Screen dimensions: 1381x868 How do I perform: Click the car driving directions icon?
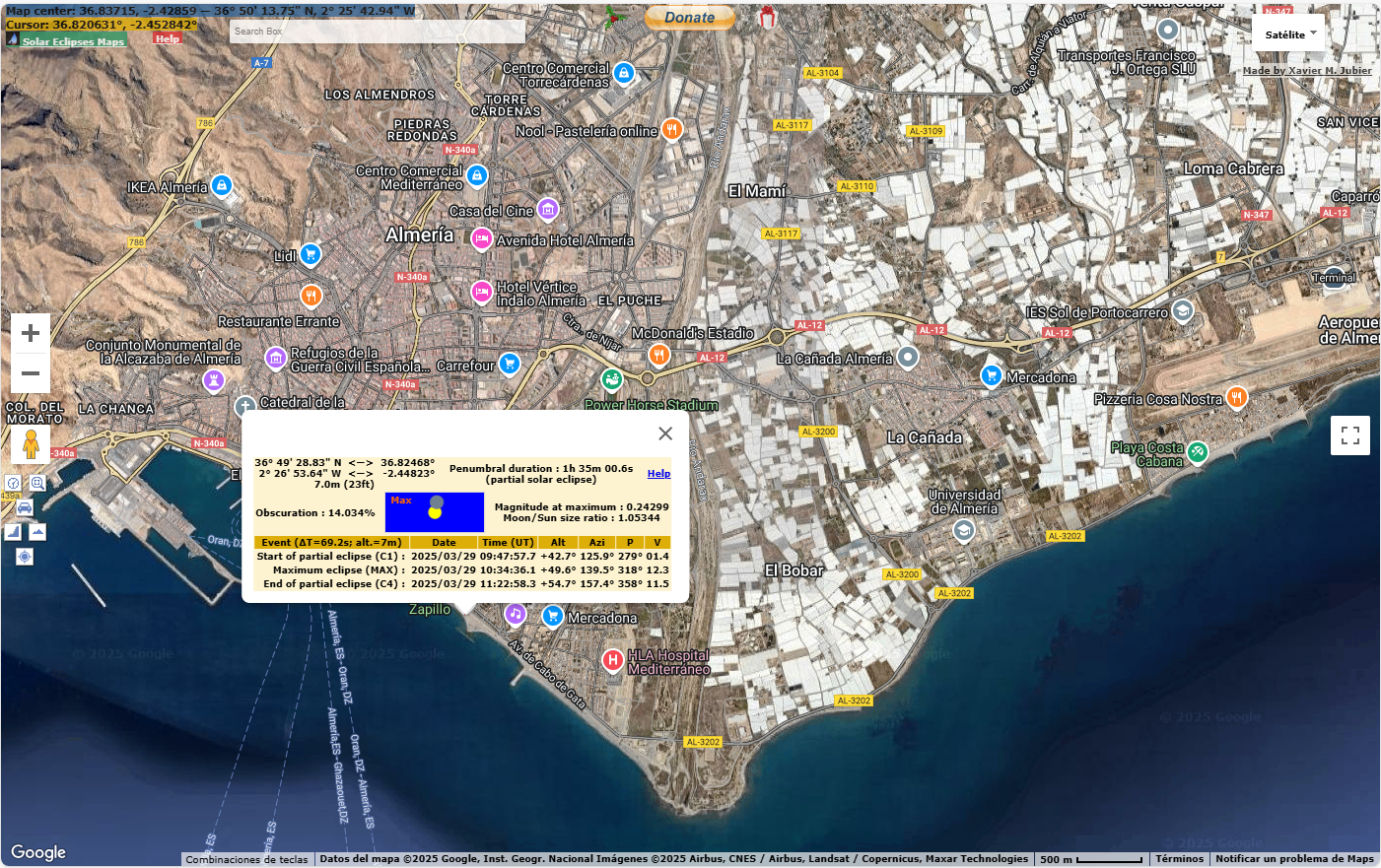(x=25, y=507)
